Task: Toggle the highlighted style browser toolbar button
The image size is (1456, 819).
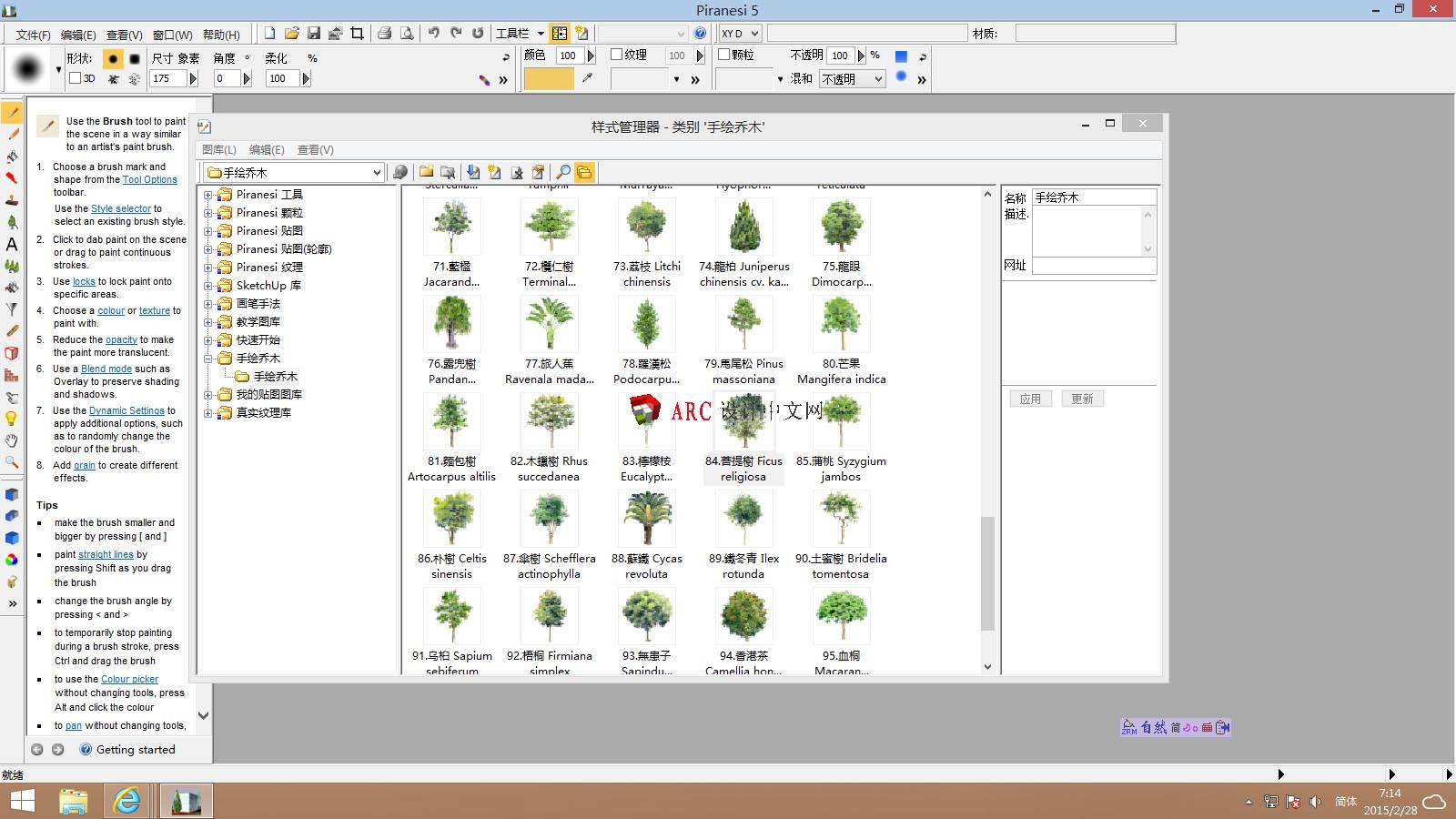Action: click(560, 33)
